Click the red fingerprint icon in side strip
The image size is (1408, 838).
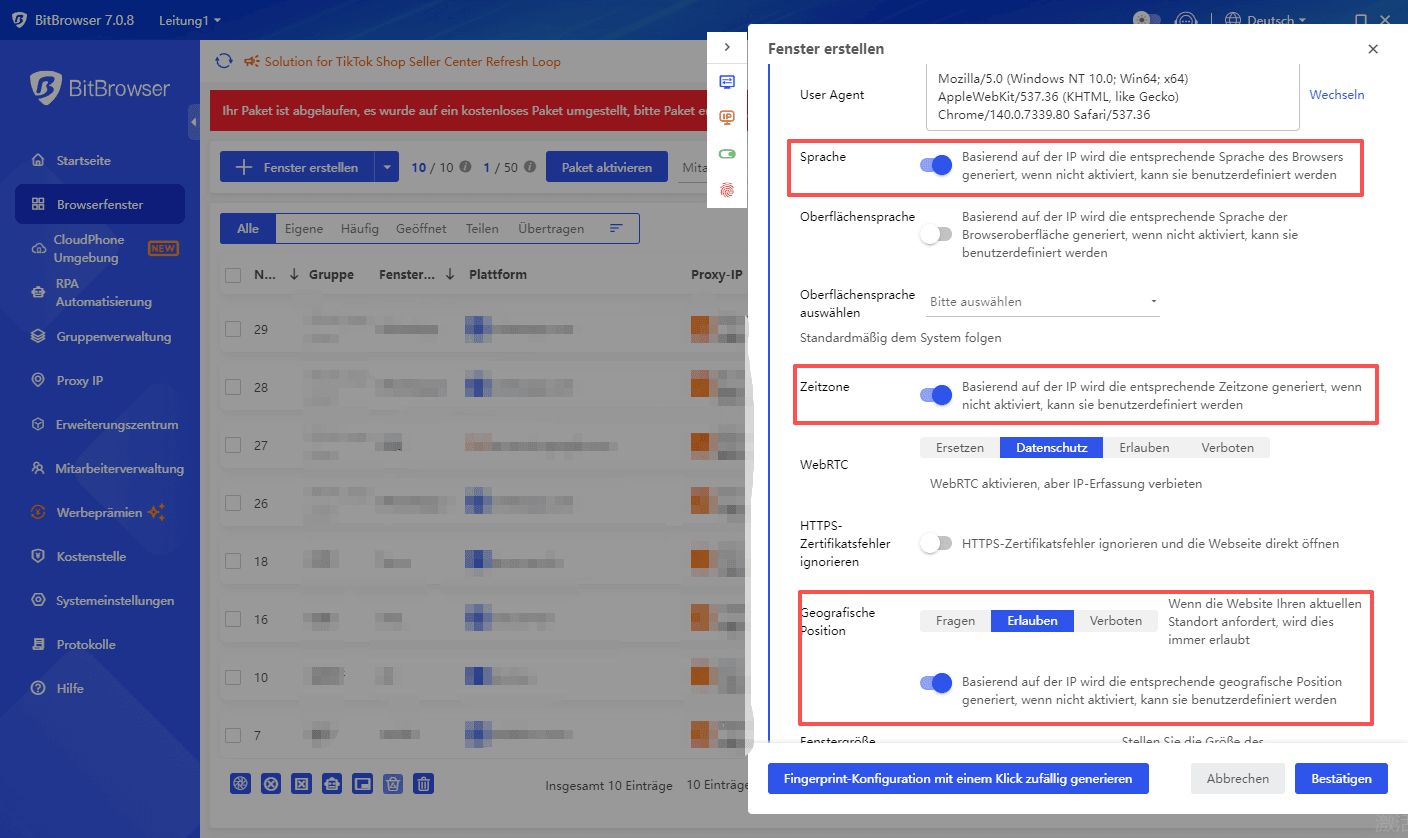click(727, 189)
